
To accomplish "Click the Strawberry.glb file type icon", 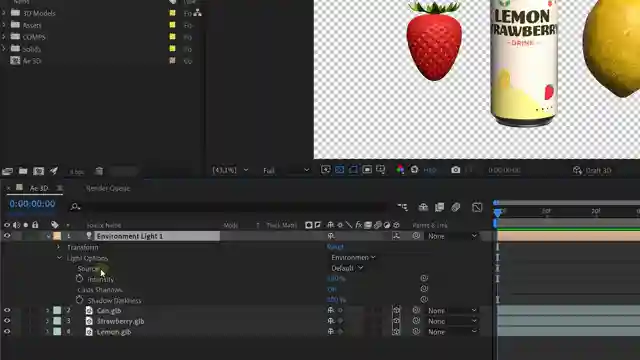I will click(89, 321).
